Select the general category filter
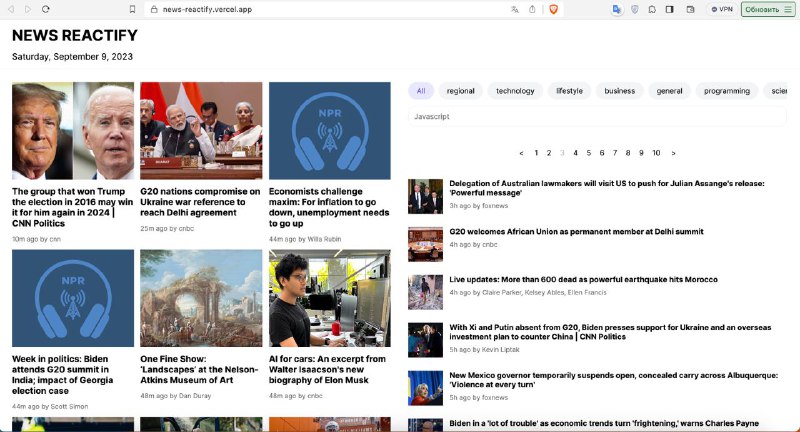This screenshot has width=800, height=432. coord(669,91)
